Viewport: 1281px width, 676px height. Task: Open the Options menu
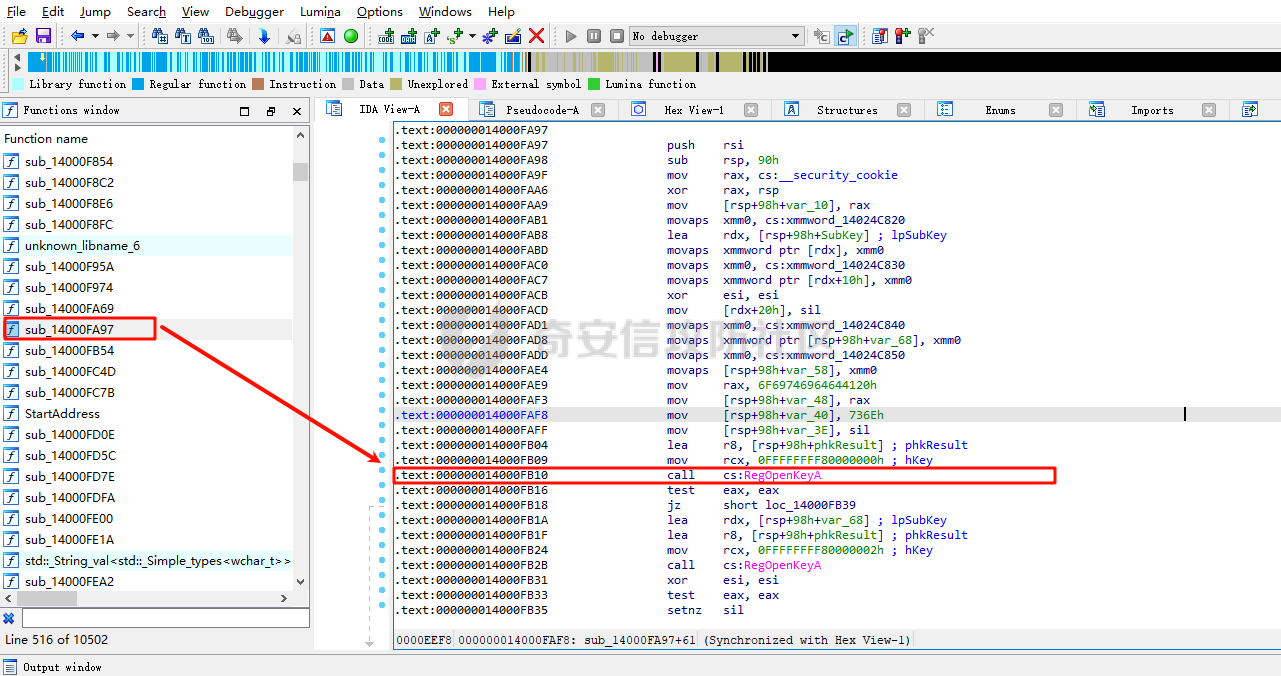click(380, 12)
